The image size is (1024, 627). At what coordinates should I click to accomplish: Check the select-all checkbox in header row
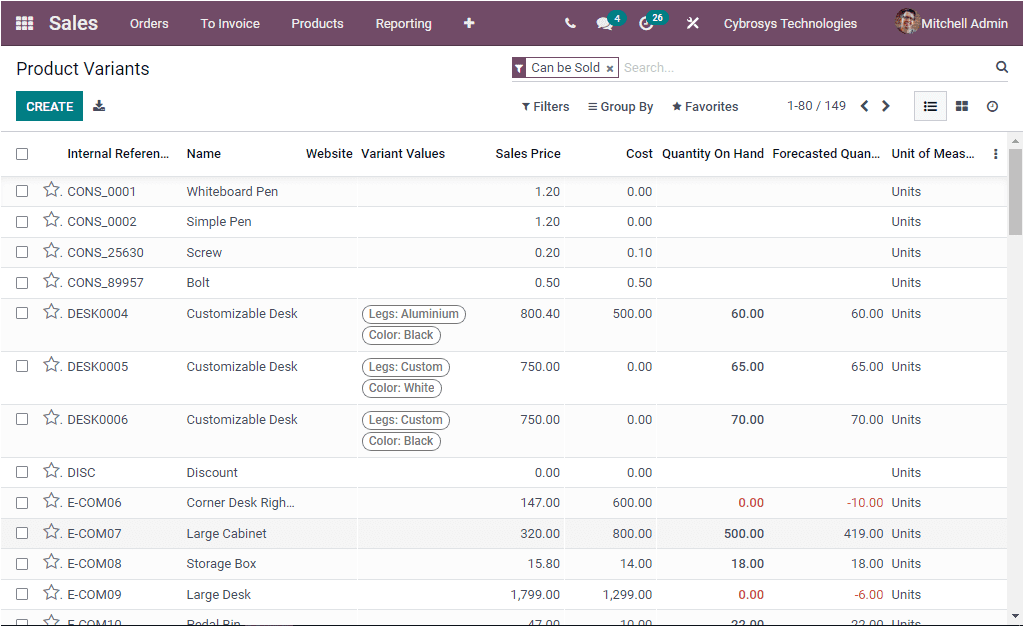tap(22, 154)
